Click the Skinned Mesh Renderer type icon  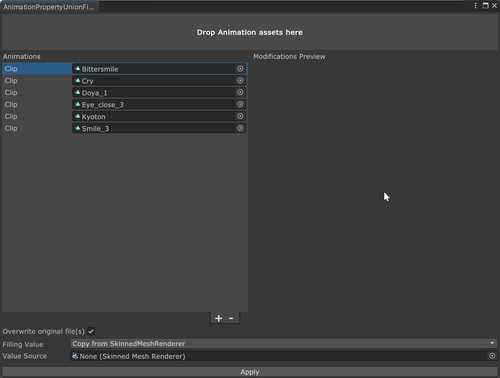pyautogui.click(x=75, y=356)
